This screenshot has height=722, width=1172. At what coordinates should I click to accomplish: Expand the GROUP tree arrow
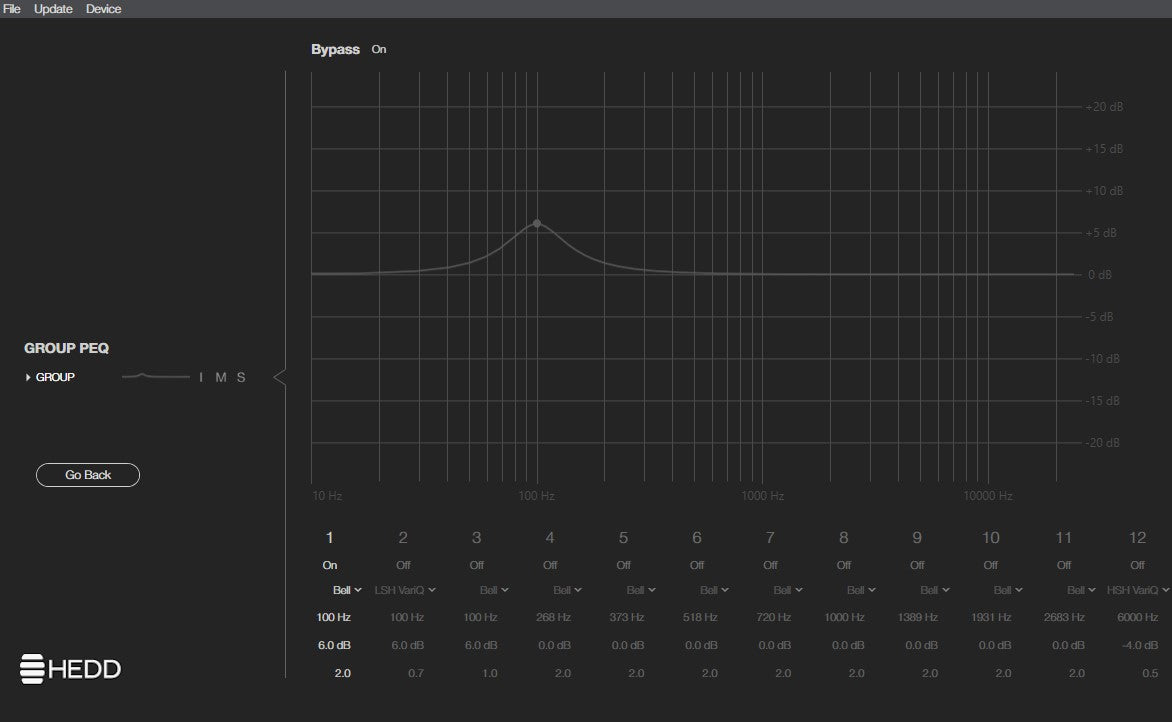pyautogui.click(x=28, y=377)
